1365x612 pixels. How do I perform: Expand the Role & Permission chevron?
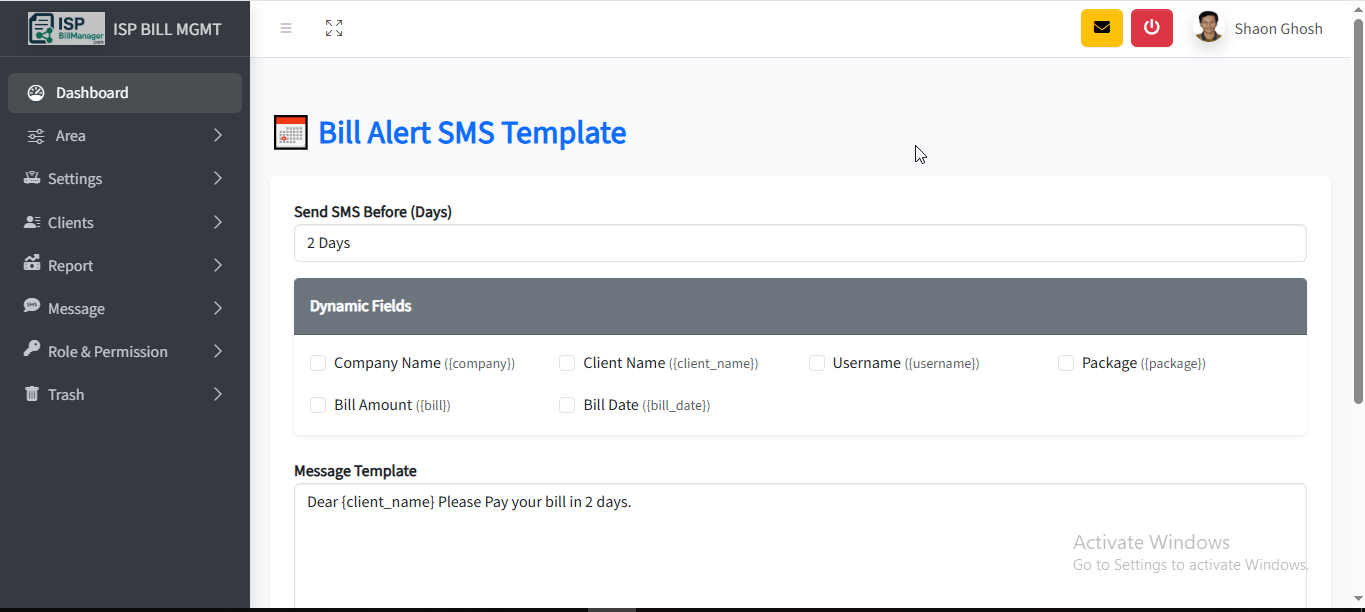[x=217, y=351]
